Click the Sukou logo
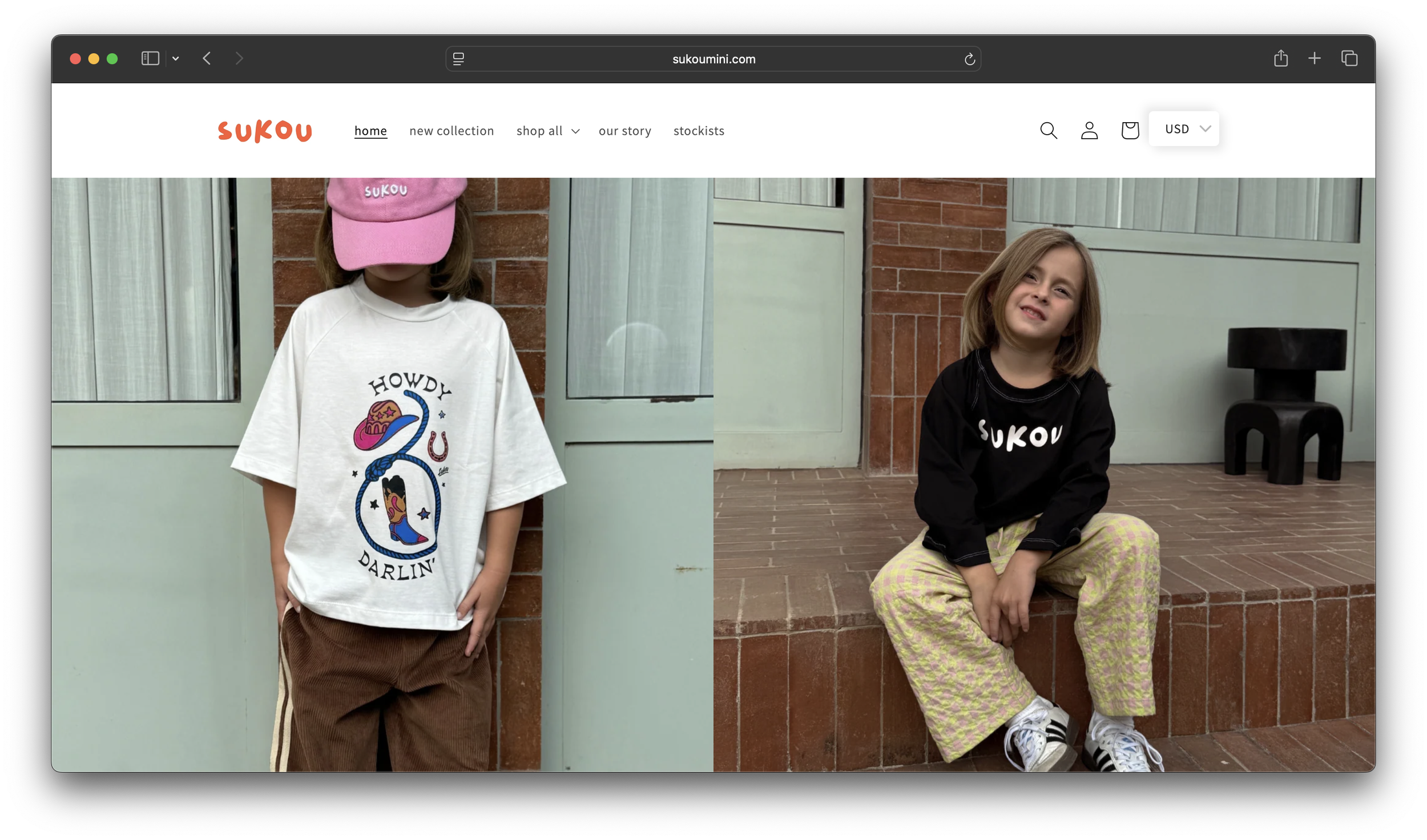This screenshot has width=1427, height=840. click(x=265, y=131)
